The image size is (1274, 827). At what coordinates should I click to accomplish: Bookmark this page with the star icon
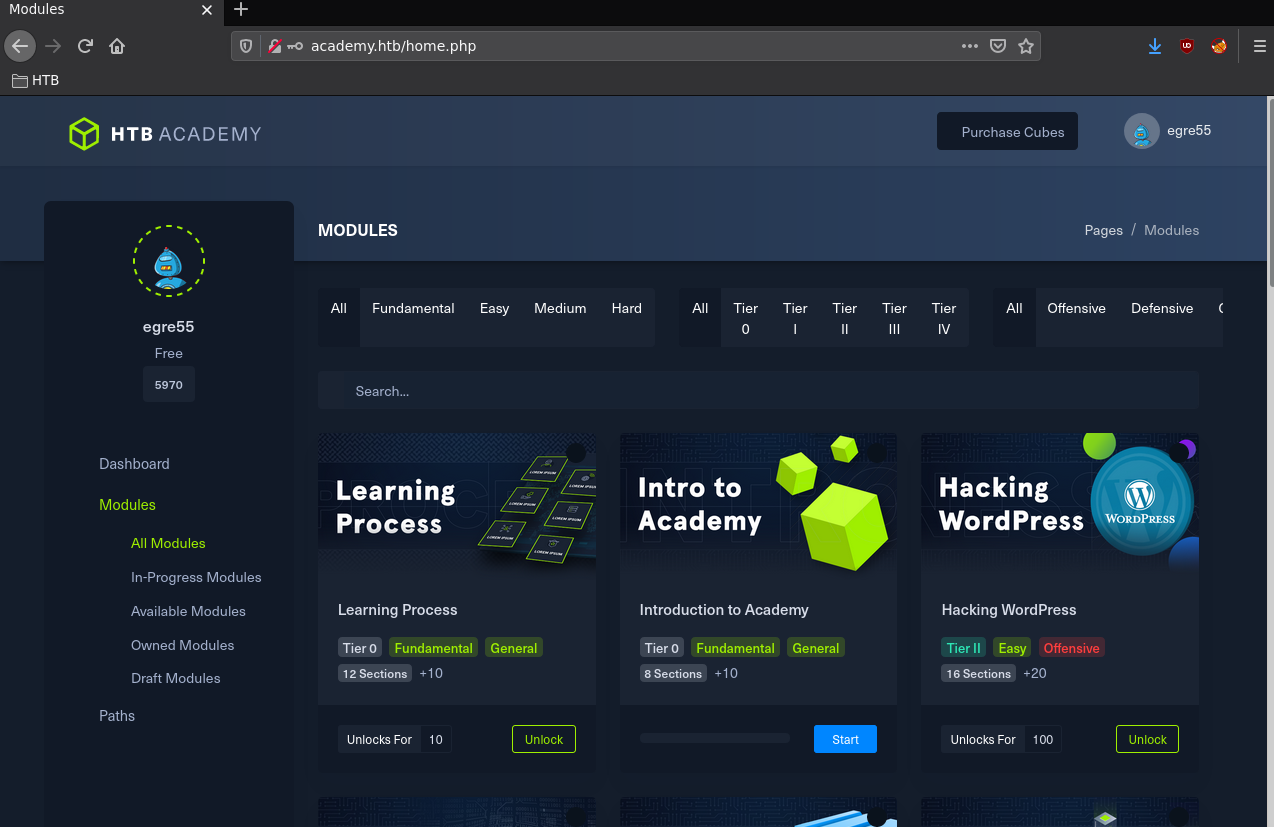coord(1026,46)
